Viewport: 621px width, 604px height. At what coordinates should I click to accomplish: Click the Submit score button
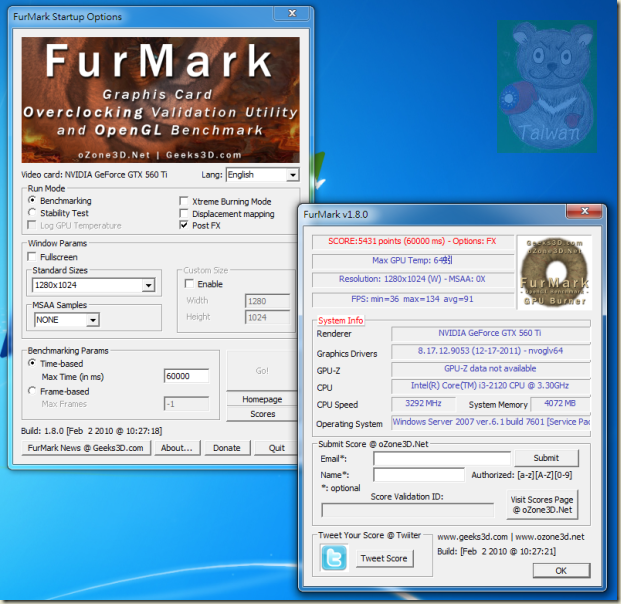[546, 458]
